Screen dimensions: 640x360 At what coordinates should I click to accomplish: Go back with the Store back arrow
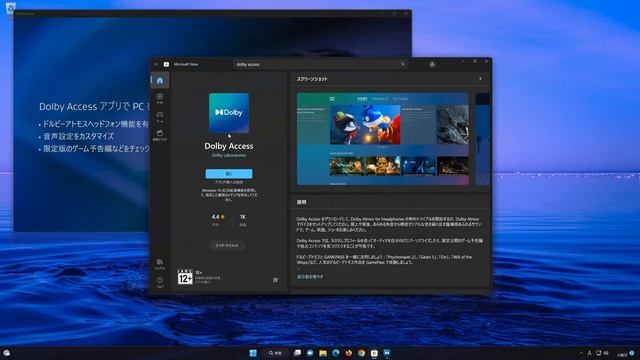156,64
